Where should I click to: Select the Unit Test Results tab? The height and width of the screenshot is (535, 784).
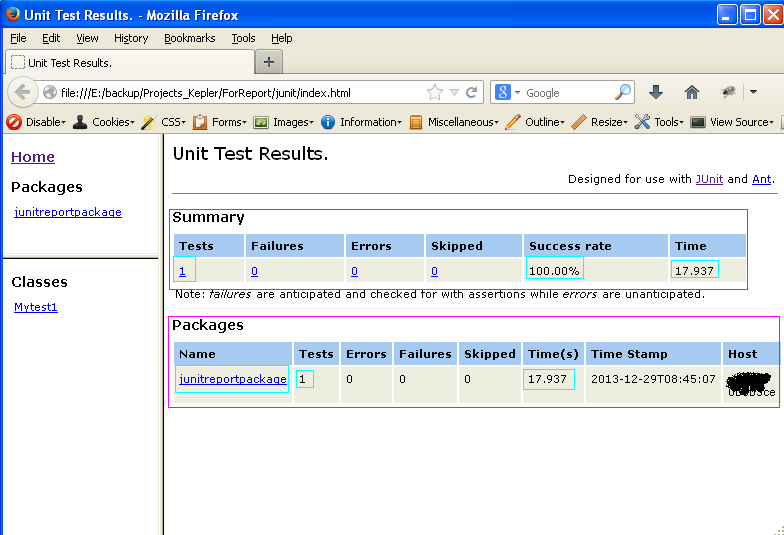click(130, 62)
